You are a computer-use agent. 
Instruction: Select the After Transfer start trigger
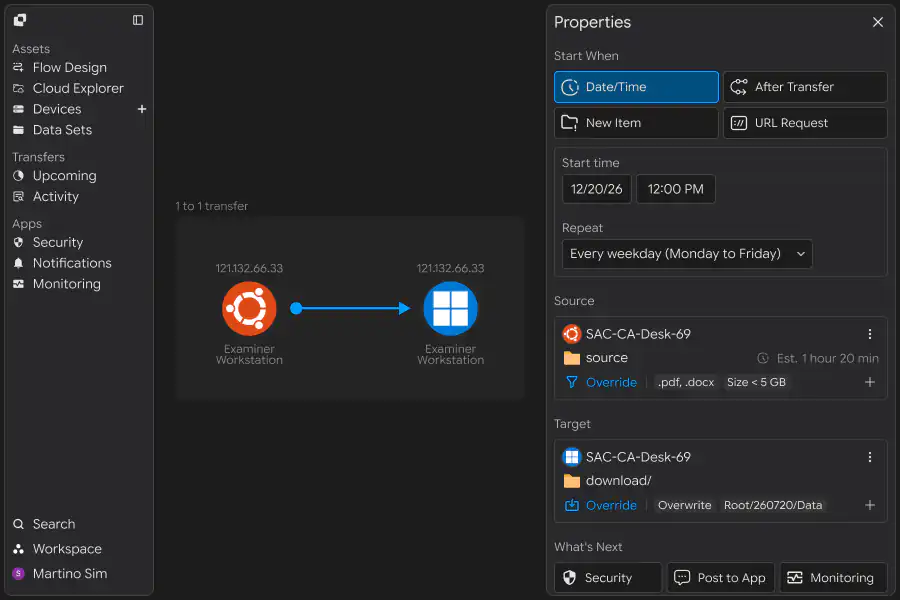coord(805,87)
